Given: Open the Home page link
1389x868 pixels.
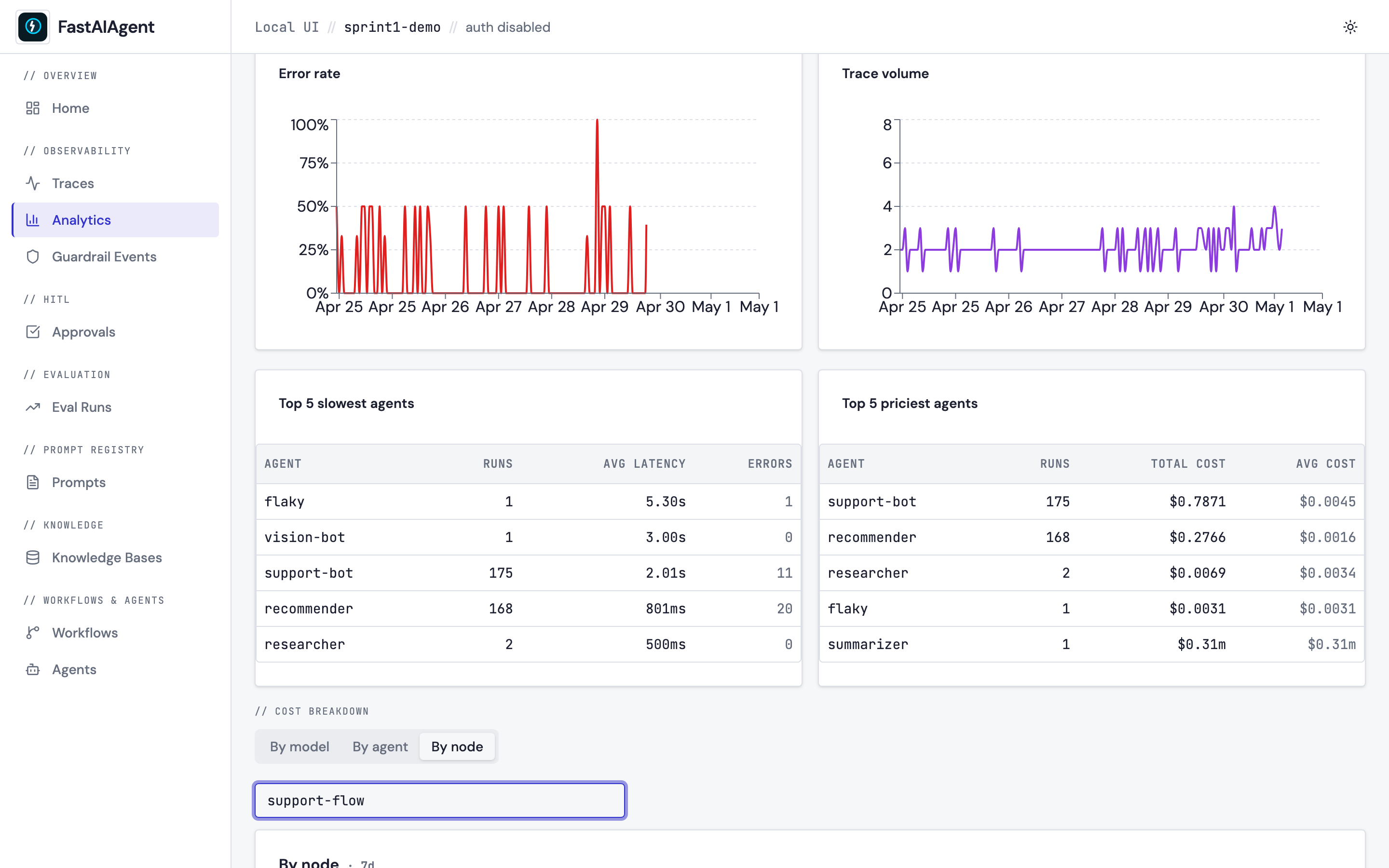Looking at the screenshot, I should 115,108.
